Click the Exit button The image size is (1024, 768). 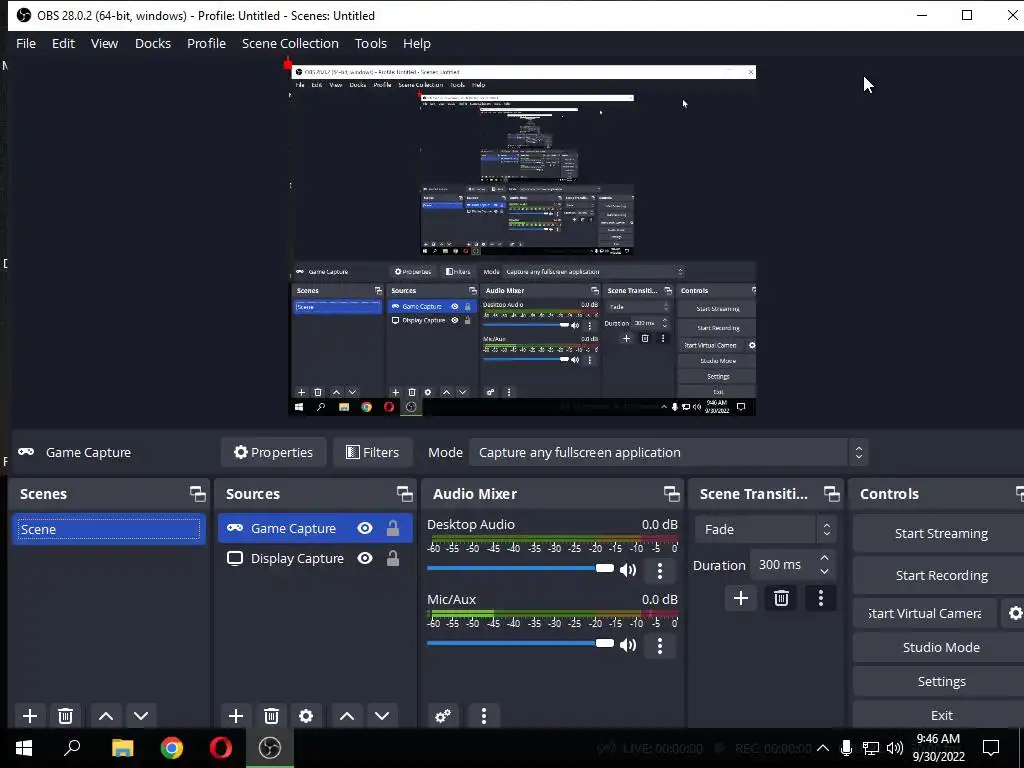940,715
